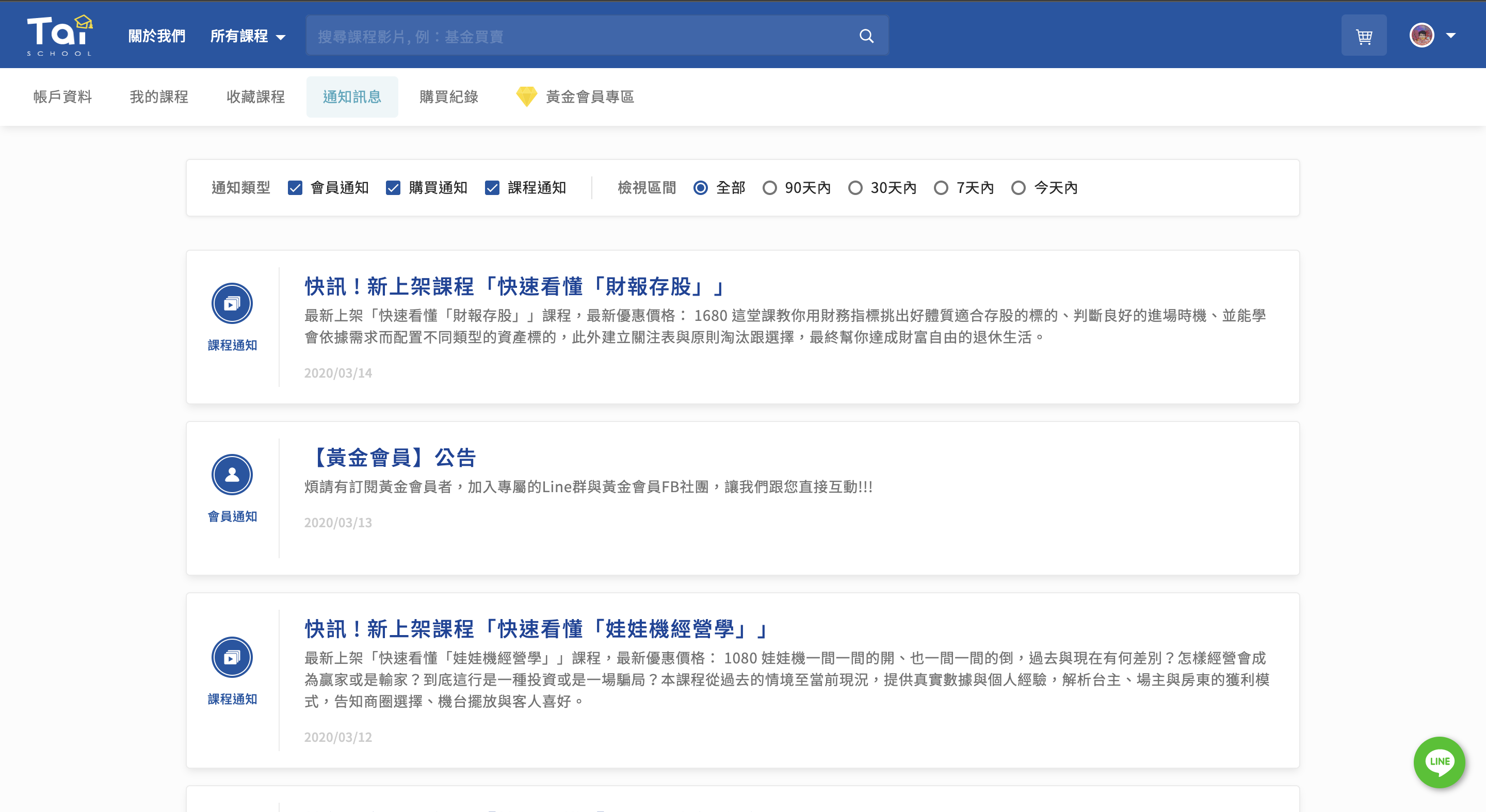
Task: Open the 購買紀錄 tab
Action: (448, 97)
